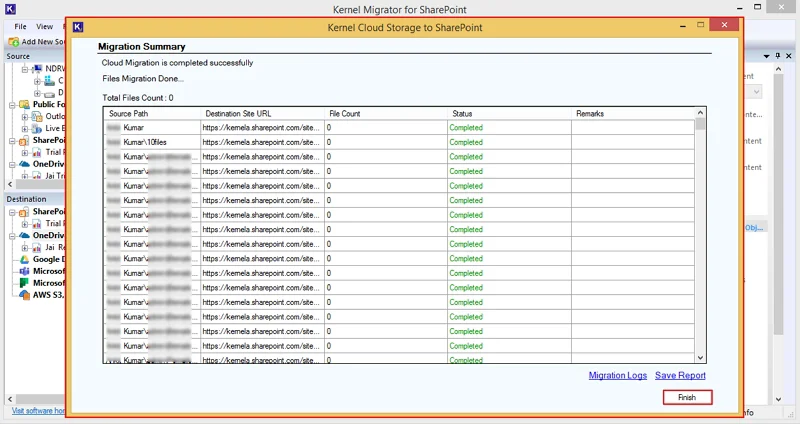Expand the C drive node in Source tree

(x=37, y=81)
